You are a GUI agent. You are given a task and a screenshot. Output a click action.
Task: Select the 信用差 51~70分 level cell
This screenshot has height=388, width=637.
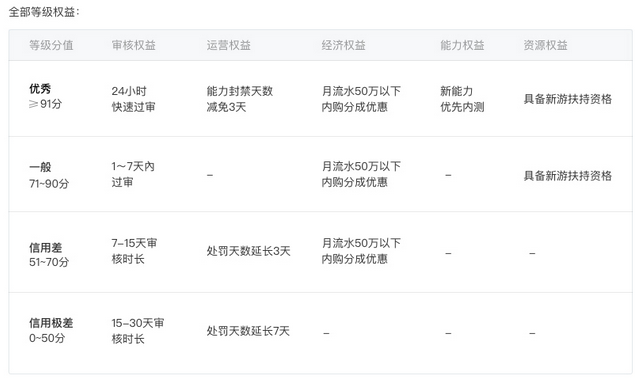(49, 255)
